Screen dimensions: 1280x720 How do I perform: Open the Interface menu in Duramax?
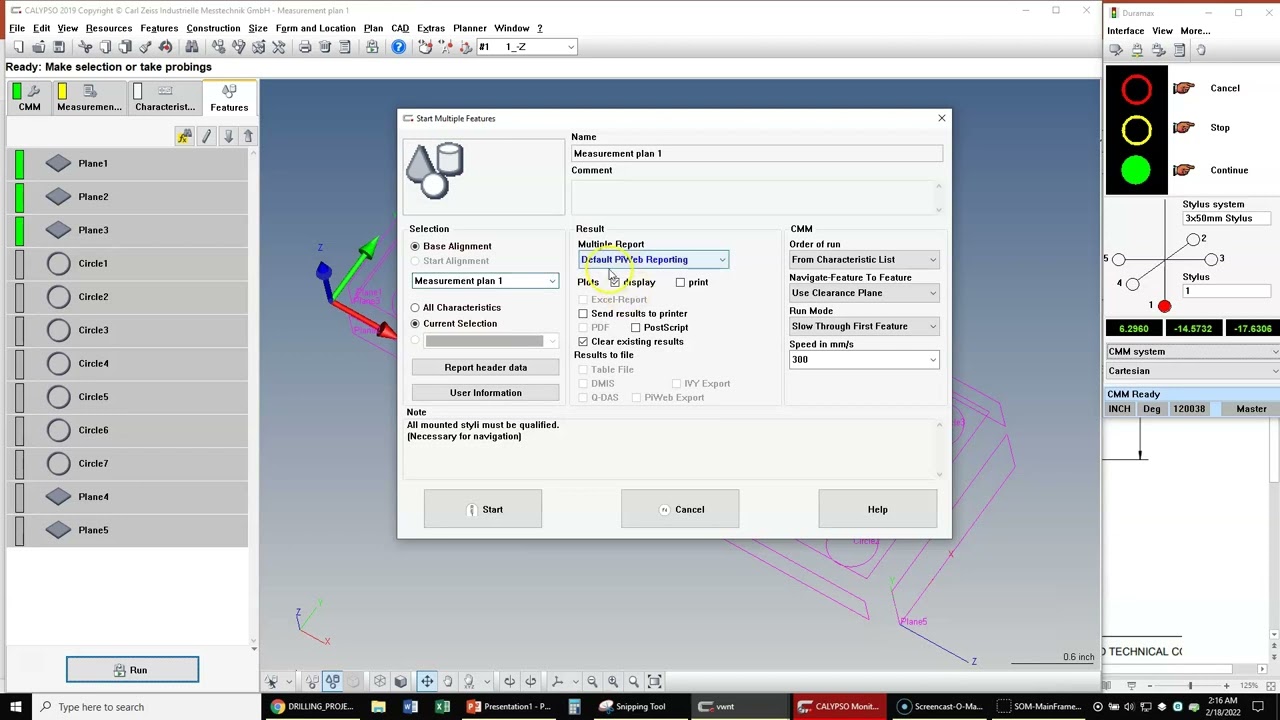tap(1125, 31)
